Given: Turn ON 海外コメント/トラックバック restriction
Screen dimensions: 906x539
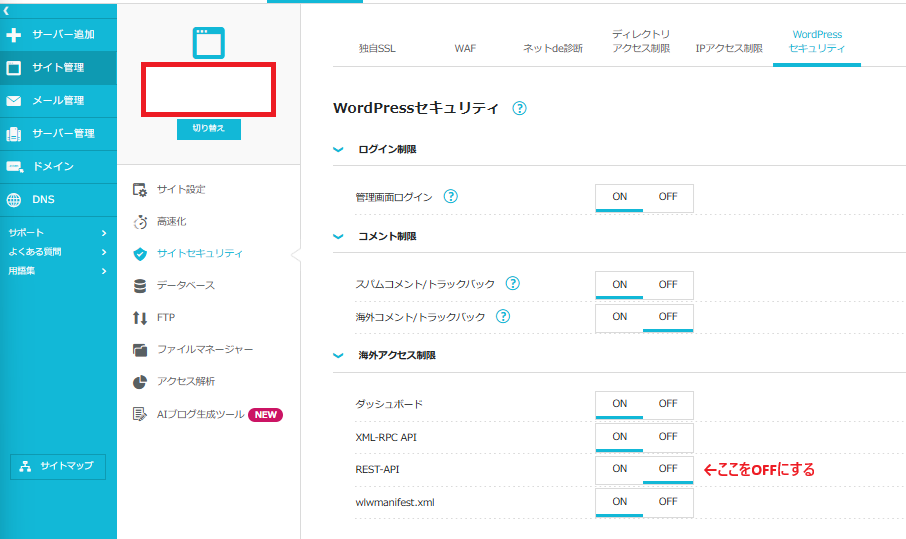Looking at the screenshot, I should click(x=620, y=317).
